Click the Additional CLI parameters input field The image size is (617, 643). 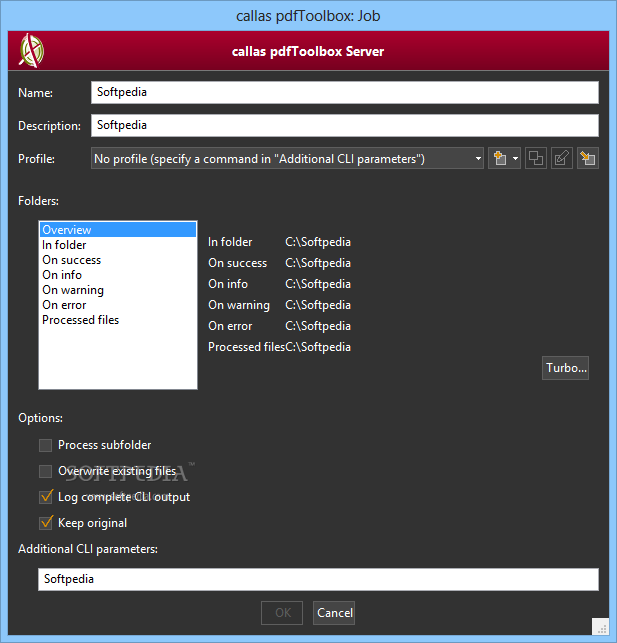pos(318,579)
